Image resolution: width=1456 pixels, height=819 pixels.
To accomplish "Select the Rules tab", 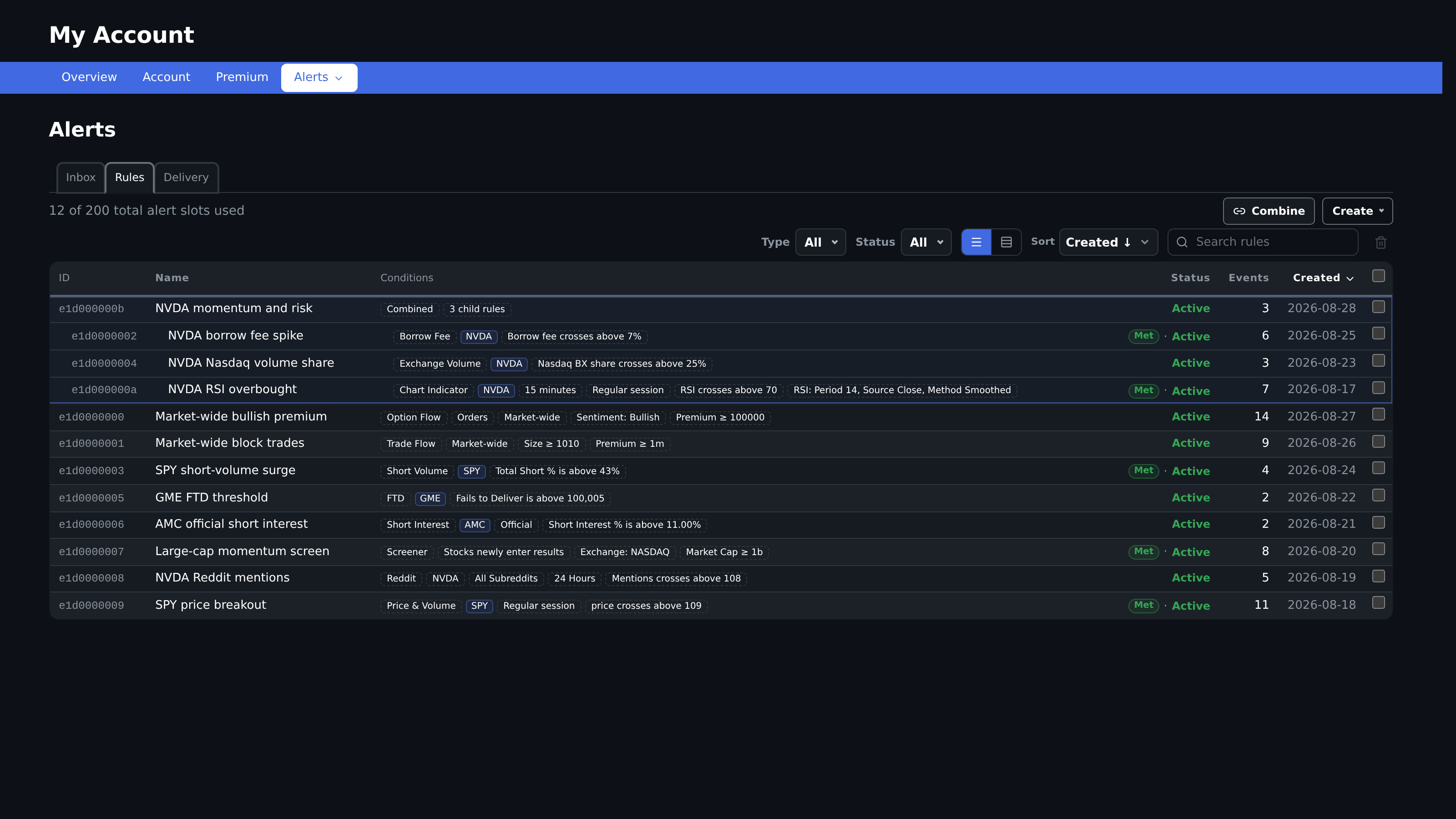I will point(129,177).
